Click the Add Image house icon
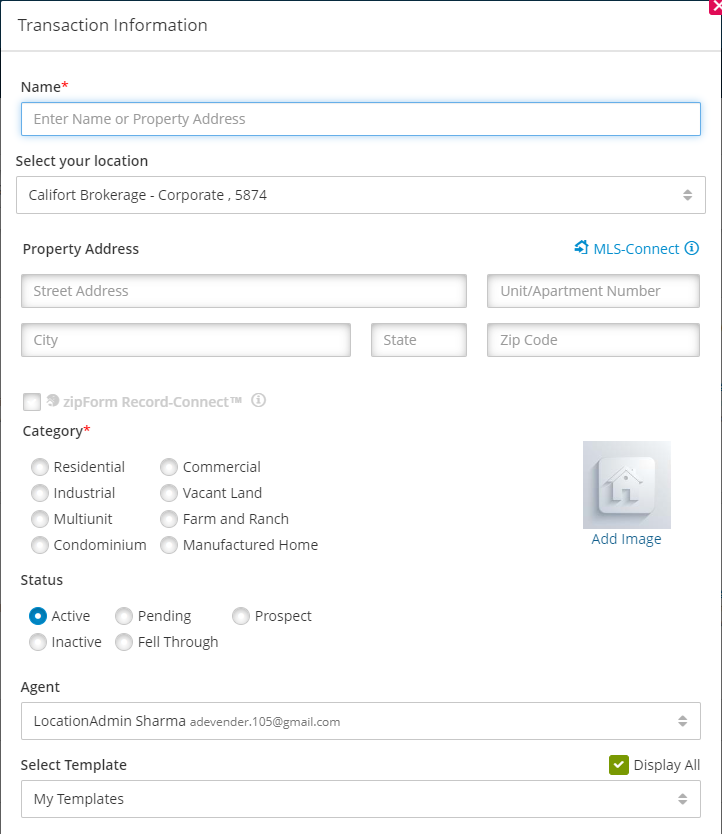The width and height of the screenshot is (722, 834). 627,485
